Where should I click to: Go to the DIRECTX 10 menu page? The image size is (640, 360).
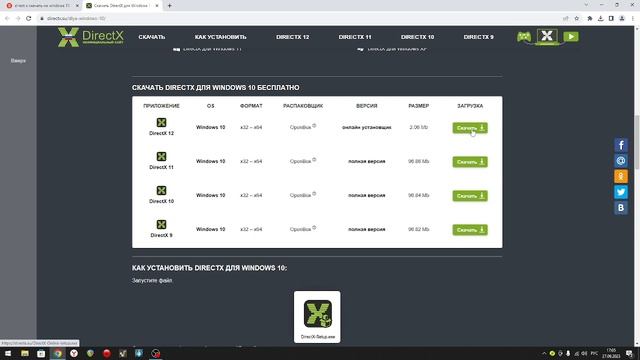point(417,37)
